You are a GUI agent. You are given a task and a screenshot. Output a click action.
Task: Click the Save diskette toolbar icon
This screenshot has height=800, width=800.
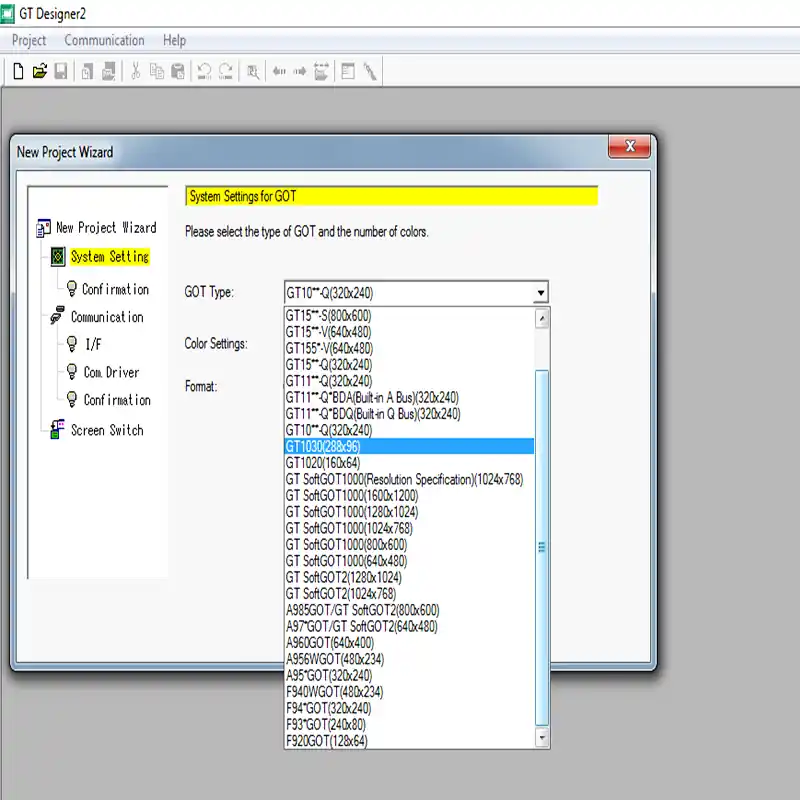(61, 71)
